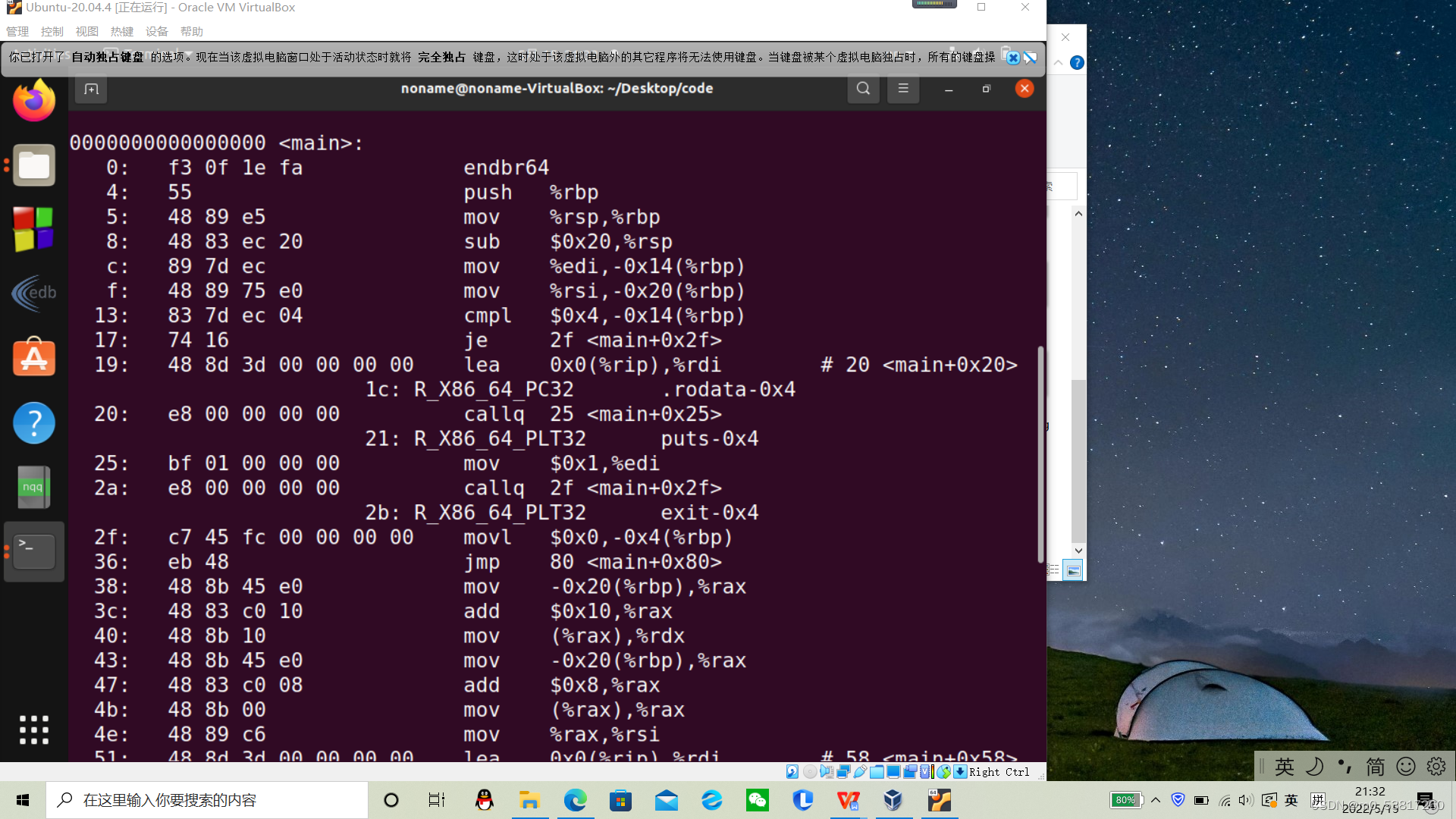Open Firefox from the Ubuntu dock
Screen dimensions: 1456x819
(34, 101)
